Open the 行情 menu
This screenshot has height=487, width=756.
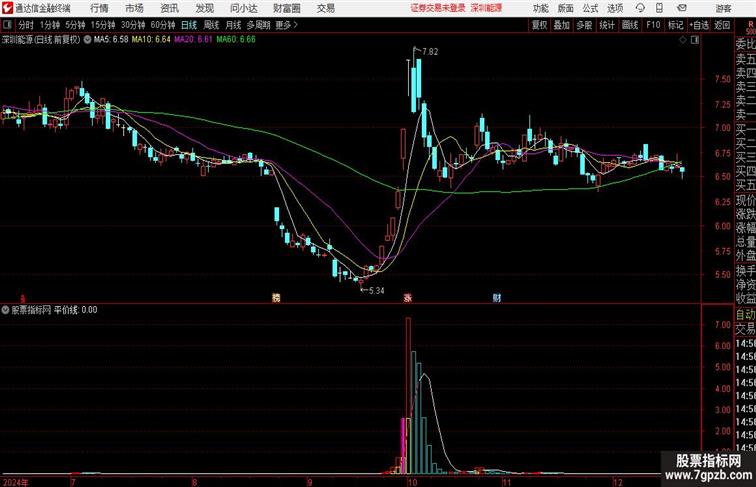[99, 8]
